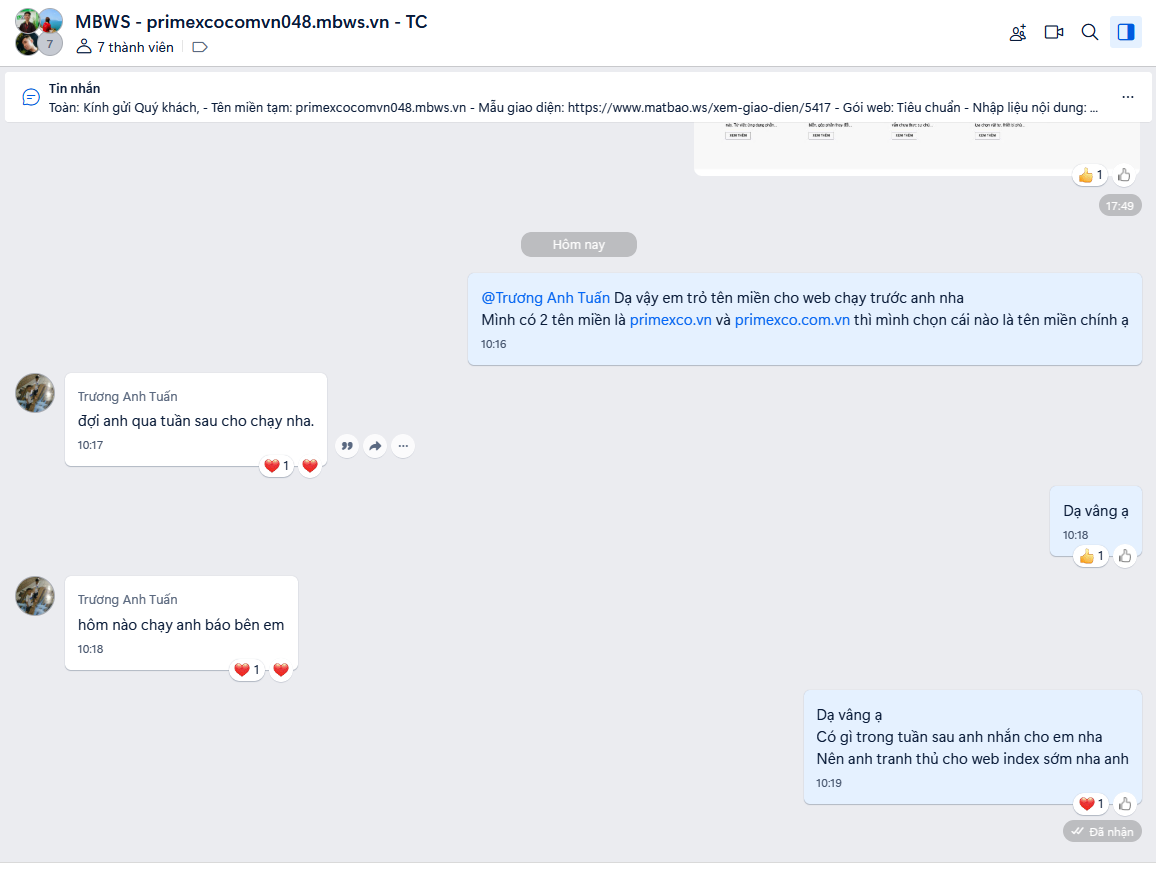
Task: Click sender name above 'đợi anh qua tuần sau'
Action: (128, 397)
